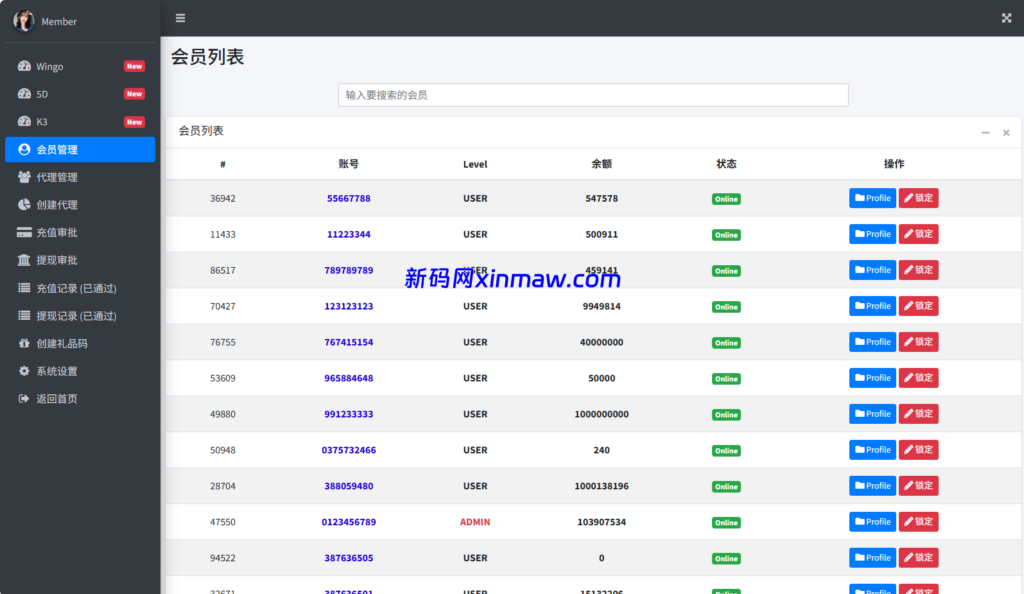Image resolution: width=1024 pixels, height=594 pixels.
Task: Click the Profile button in the first row
Action: 872,198
